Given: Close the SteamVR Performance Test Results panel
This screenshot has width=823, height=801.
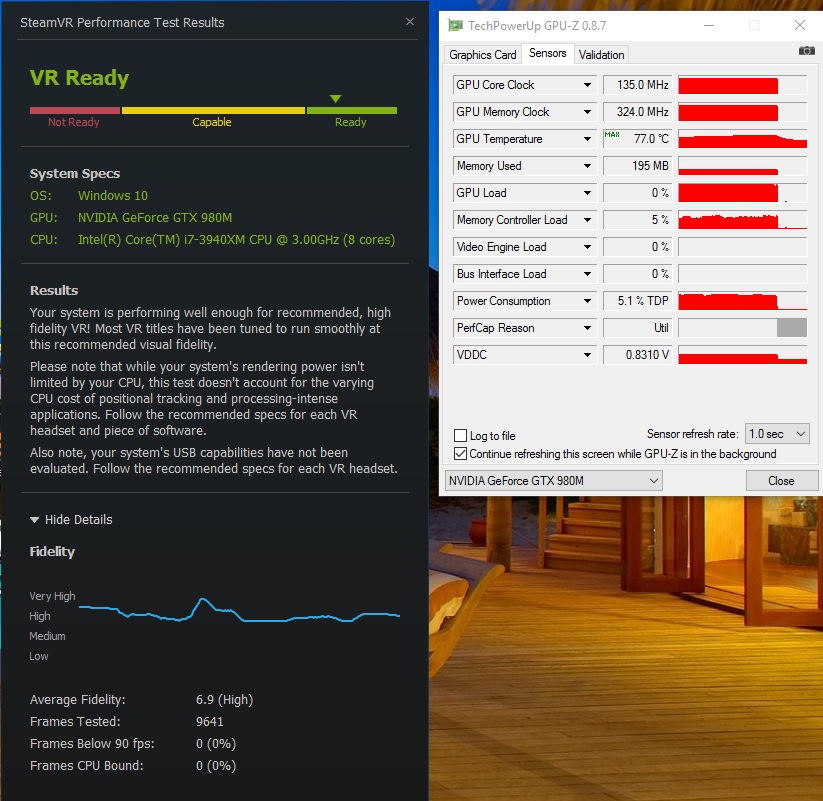Looking at the screenshot, I should 410,22.
